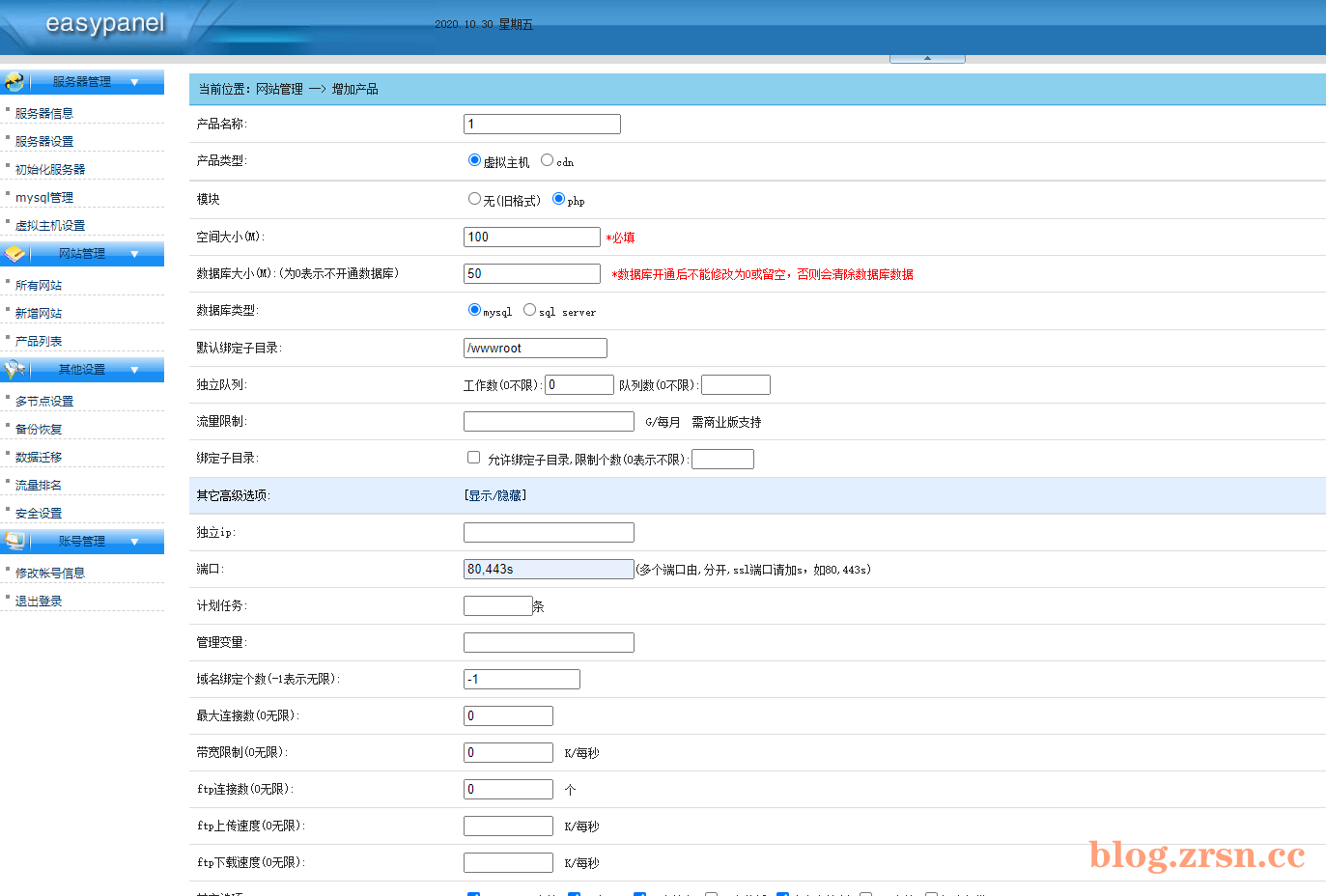1326x896 pixels.
Task: Click the other settings tools icon
Action: [14, 370]
